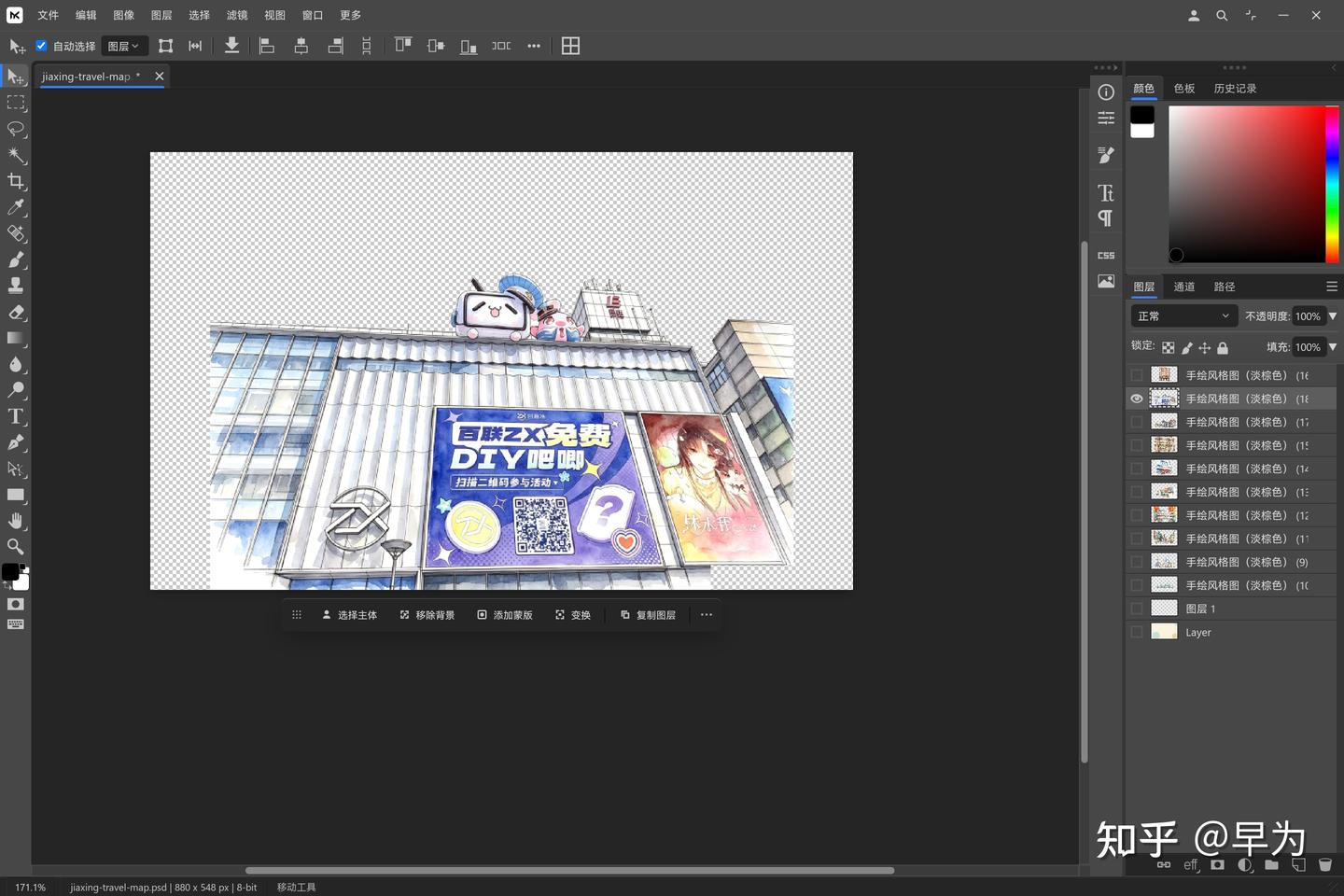Select the Rectangle shape tool
The width and height of the screenshot is (1344, 896).
pos(16,495)
